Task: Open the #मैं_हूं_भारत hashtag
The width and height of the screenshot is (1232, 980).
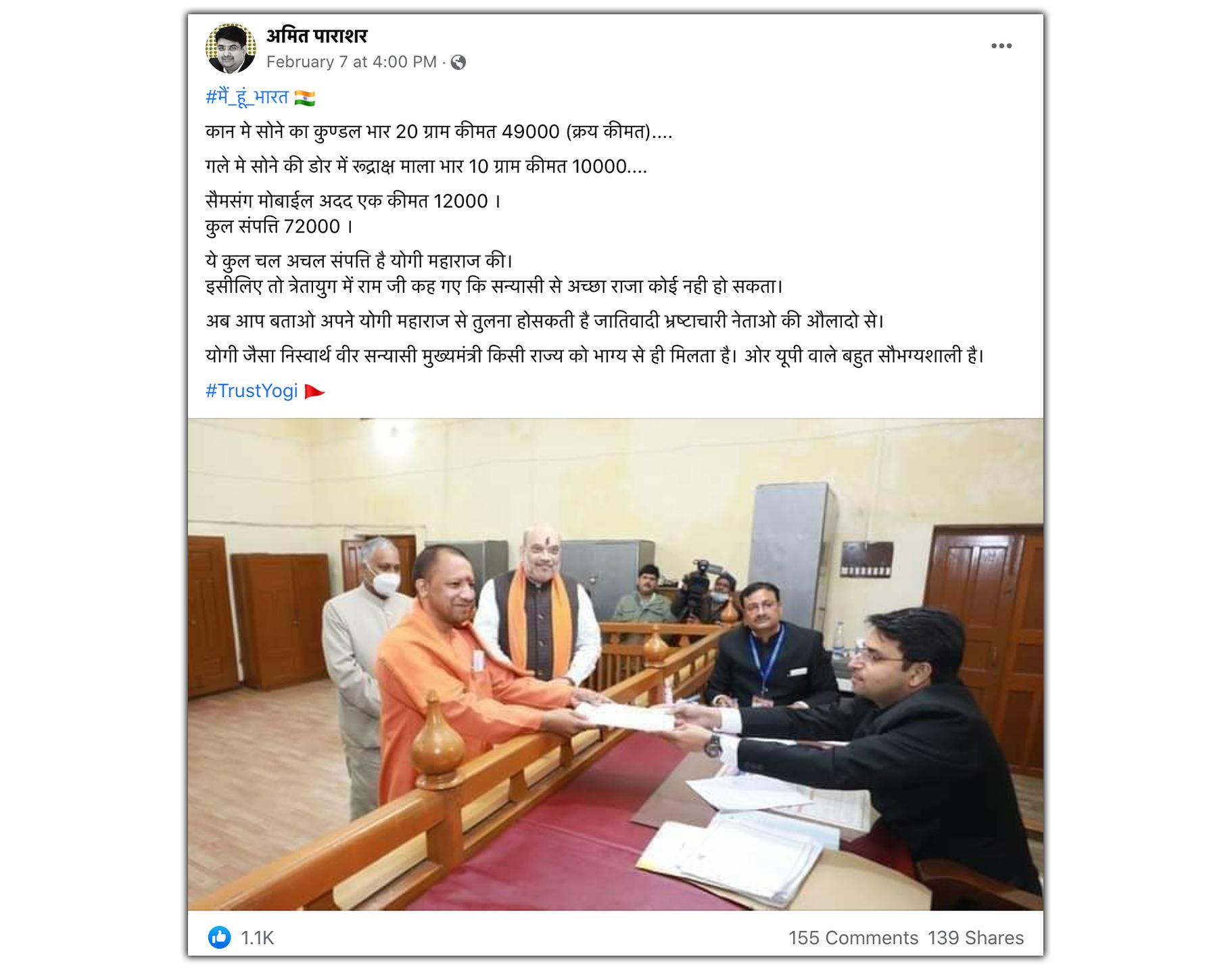Action: [247, 97]
